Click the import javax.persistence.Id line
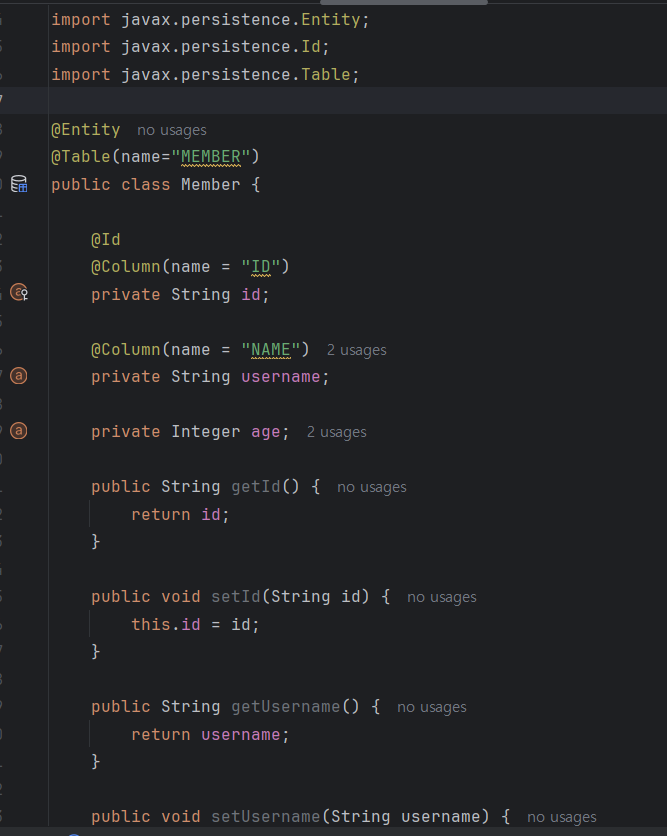Viewport: 667px width, 836px height. coord(190,47)
